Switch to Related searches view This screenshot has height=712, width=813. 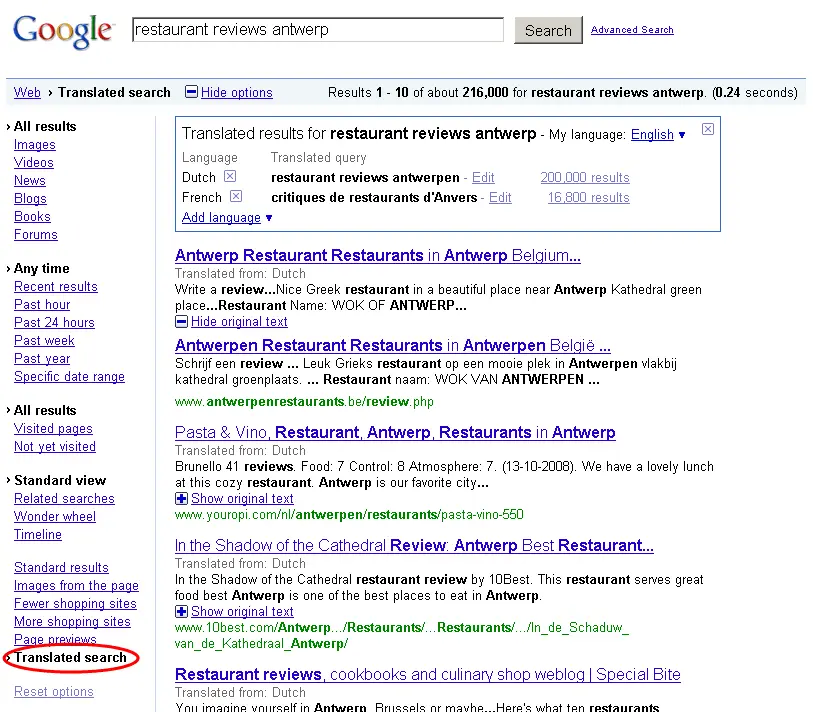pyautogui.click(x=64, y=498)
